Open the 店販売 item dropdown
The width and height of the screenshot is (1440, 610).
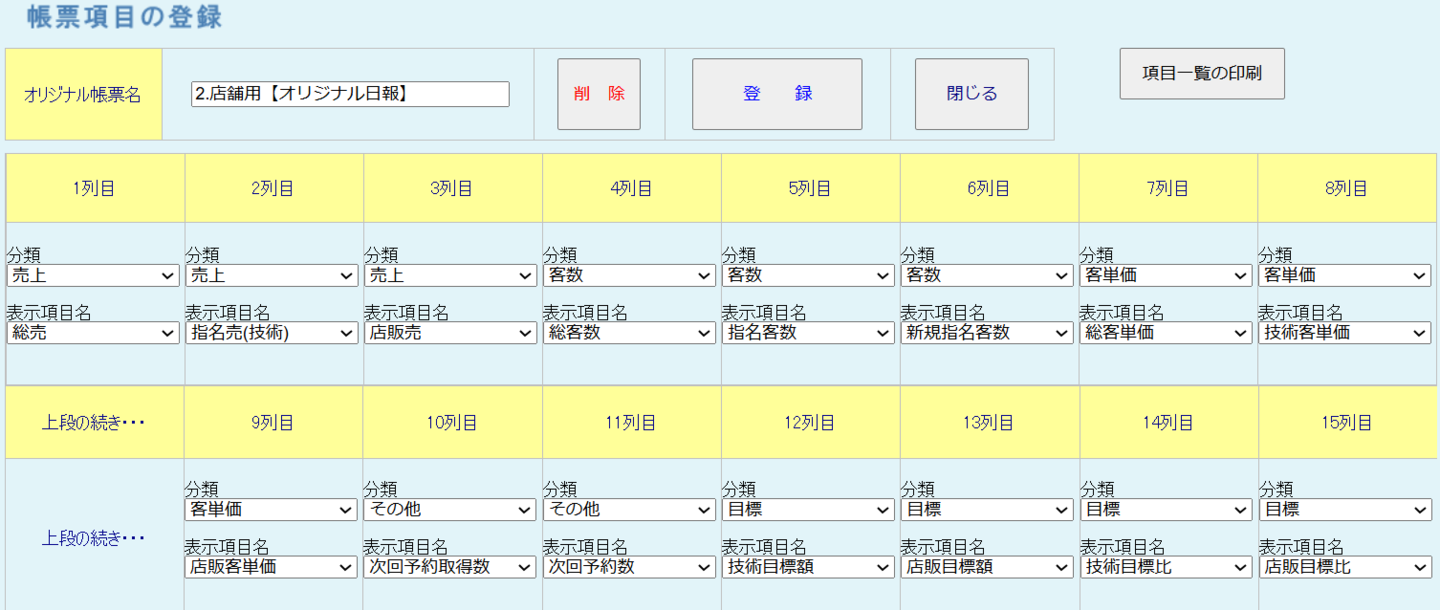pos(450,333)
